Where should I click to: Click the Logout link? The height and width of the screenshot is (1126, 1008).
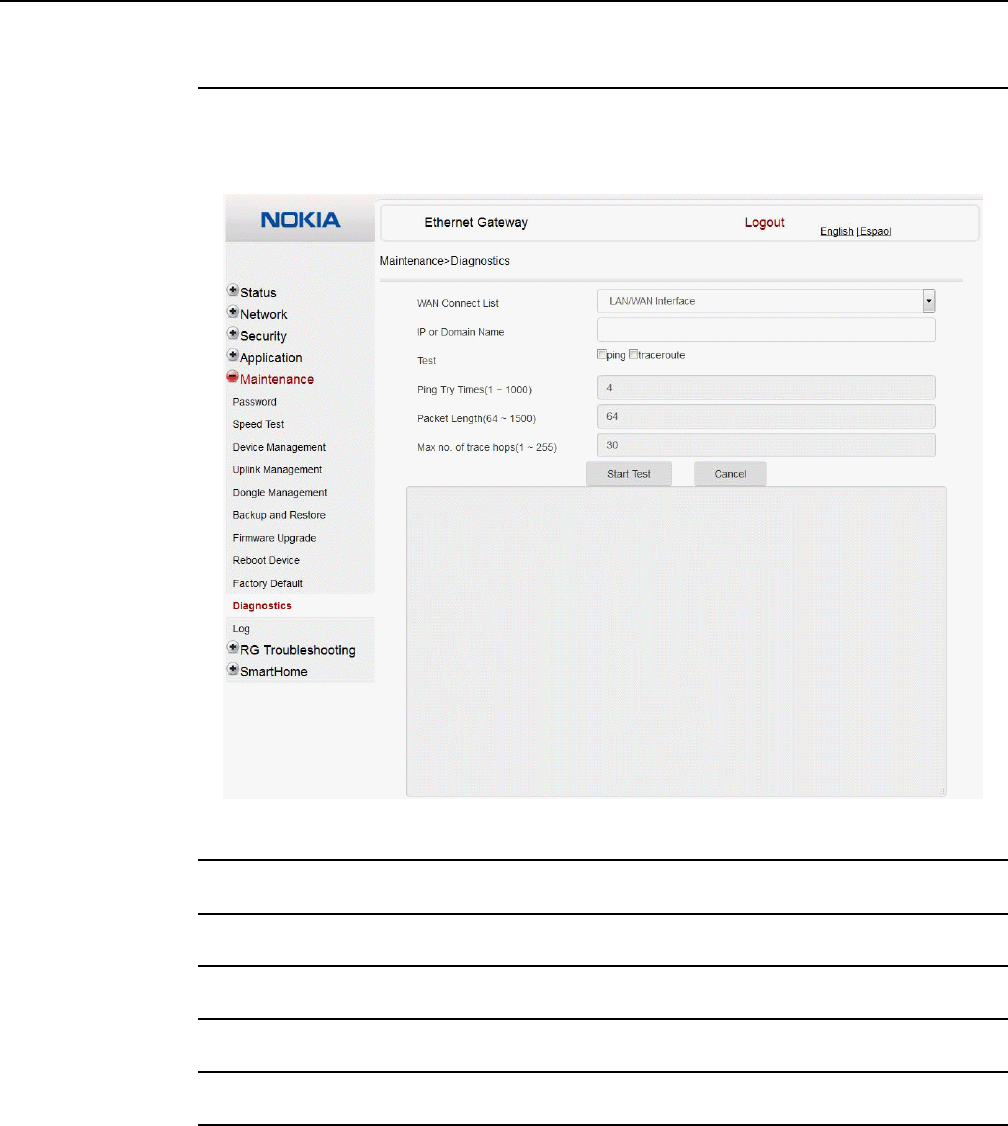(765, 223)
